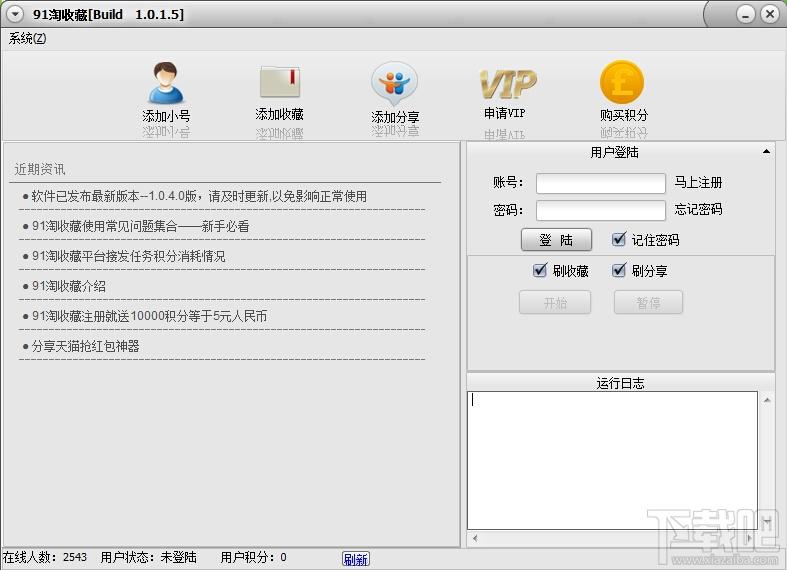Click the 刷新 link in status bar
The width and height of the screenshot is (787, 570).
pyautogui.click(x=356, y=559)
